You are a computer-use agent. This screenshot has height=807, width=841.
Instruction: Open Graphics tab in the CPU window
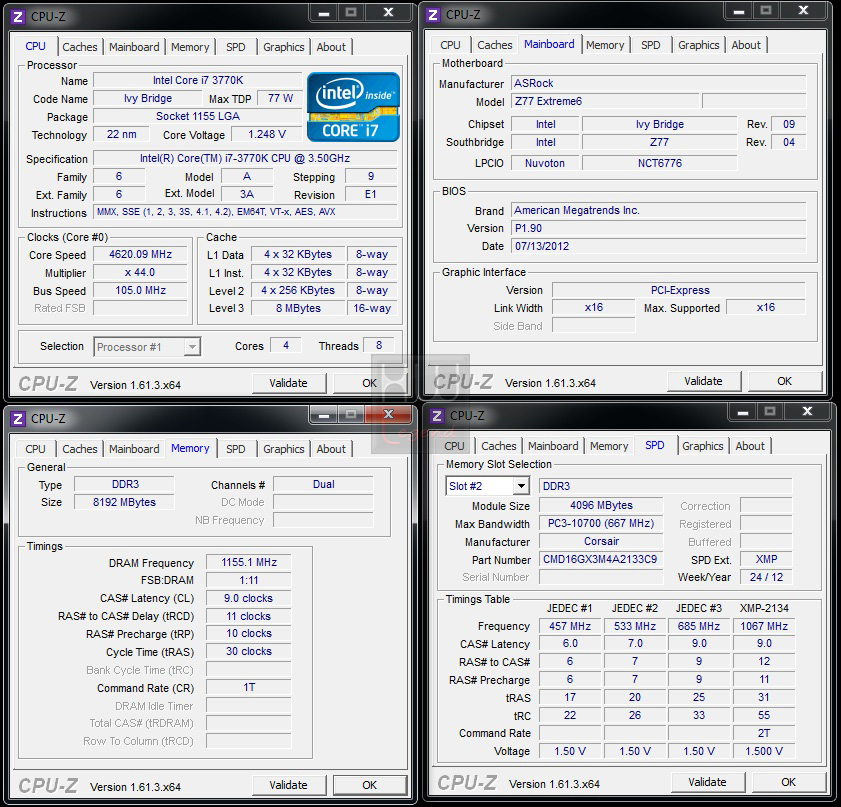click(x=284, y=47)
